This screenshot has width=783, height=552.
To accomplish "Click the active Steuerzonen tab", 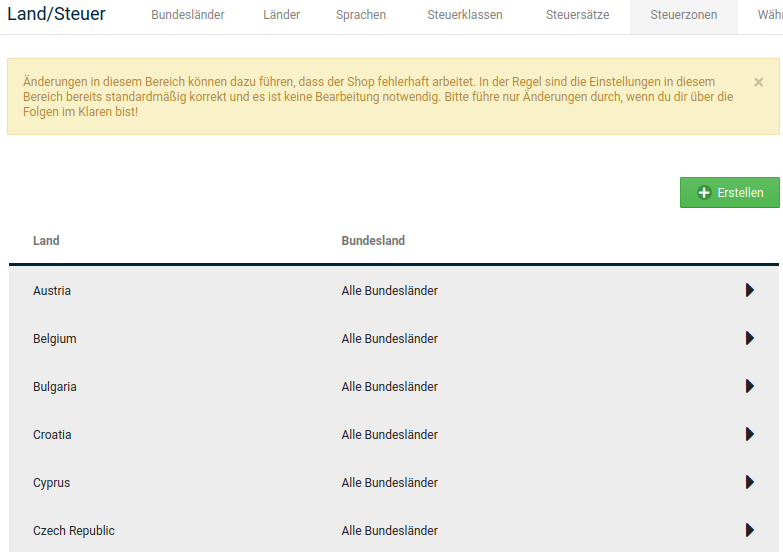I will tap(684, 15).
